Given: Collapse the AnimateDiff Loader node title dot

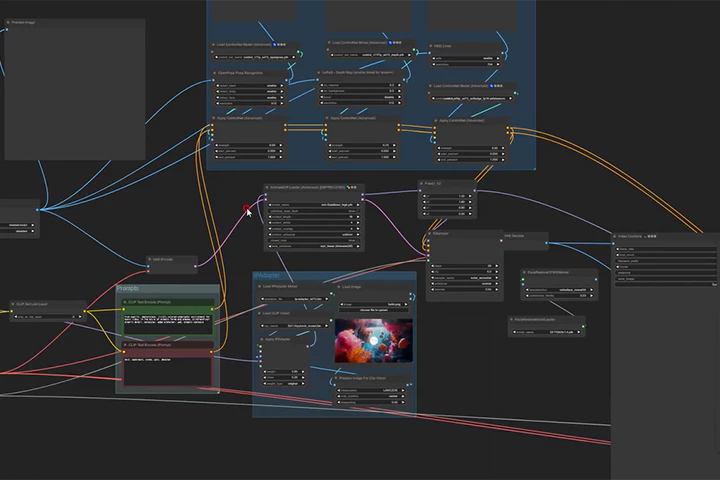Looking at the screenshot, I should pos(267,187).
